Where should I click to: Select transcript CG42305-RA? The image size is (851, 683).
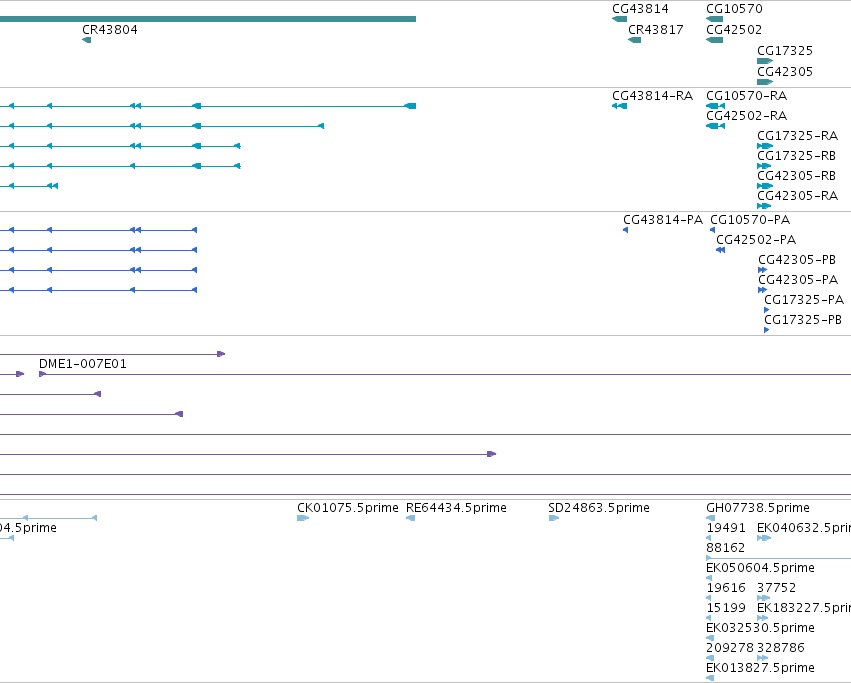click(797, 195)
